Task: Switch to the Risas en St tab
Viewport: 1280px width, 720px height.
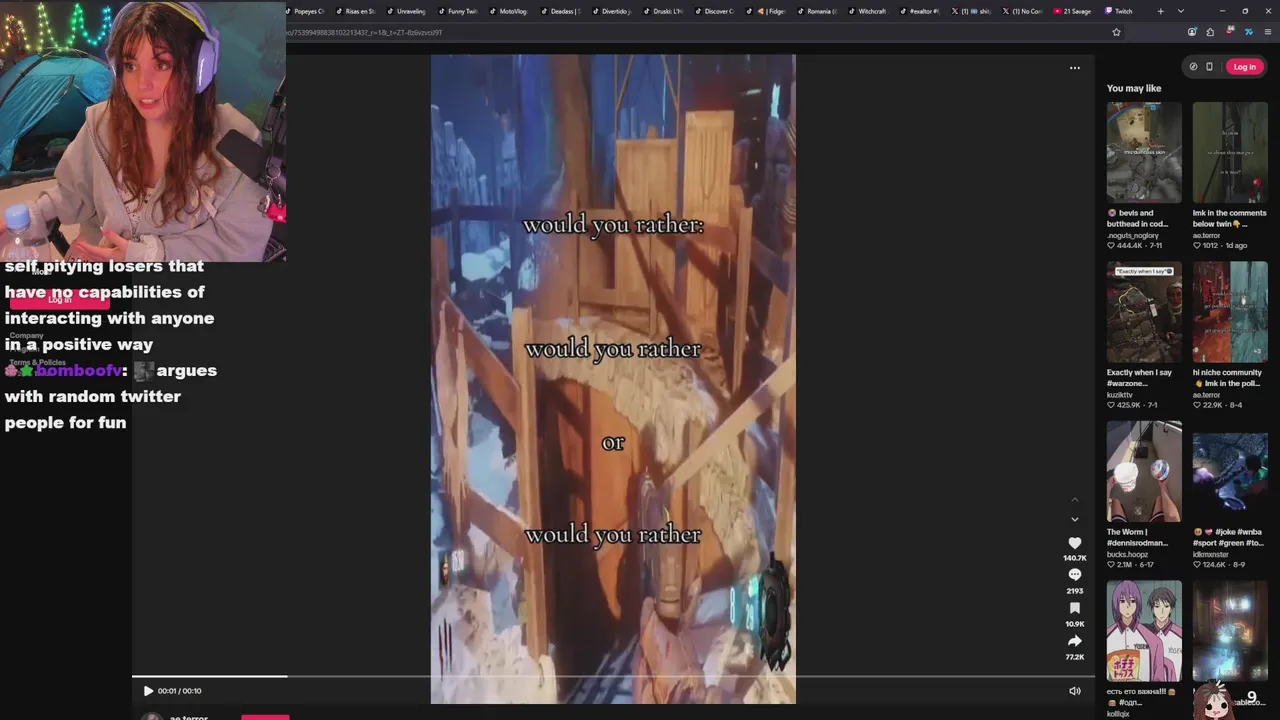Action: pos(355,11)
